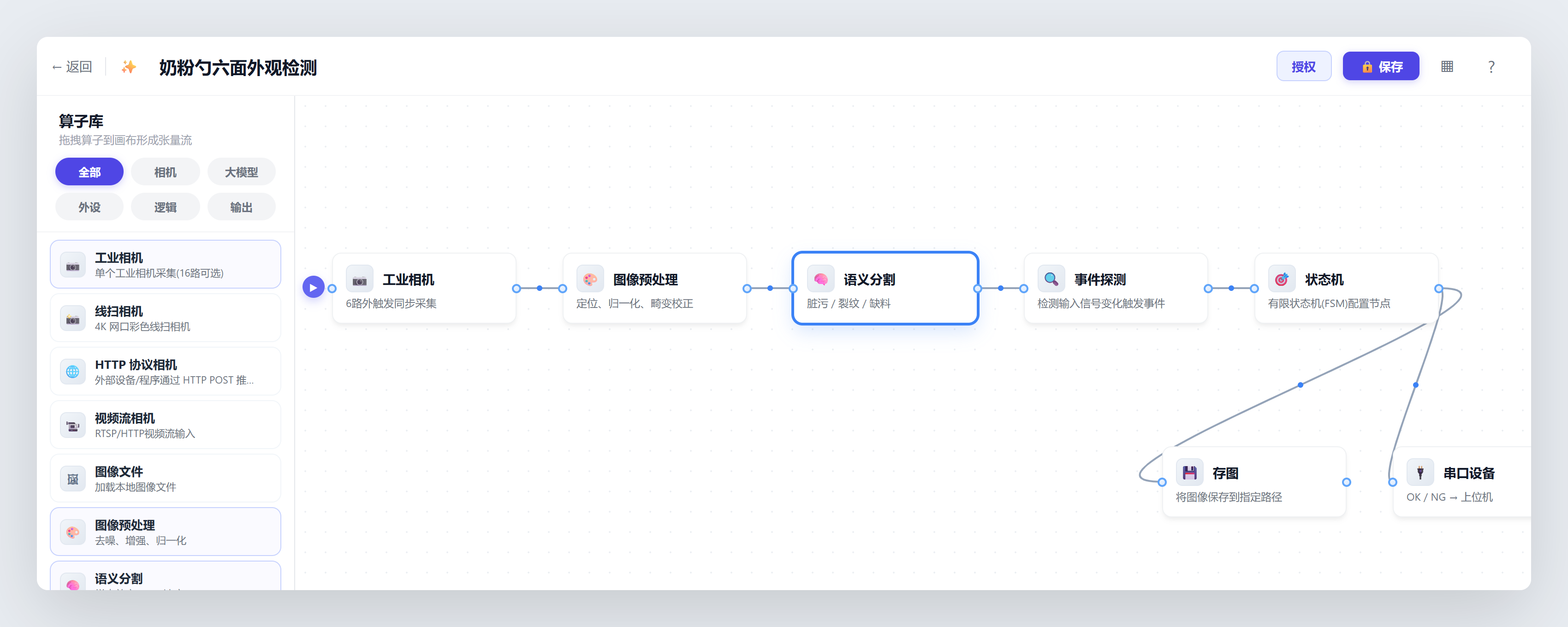1568x627 pixels.
Task: Click 单个工业相机采集(16路可选) description text
Action: tap(159, 273)
